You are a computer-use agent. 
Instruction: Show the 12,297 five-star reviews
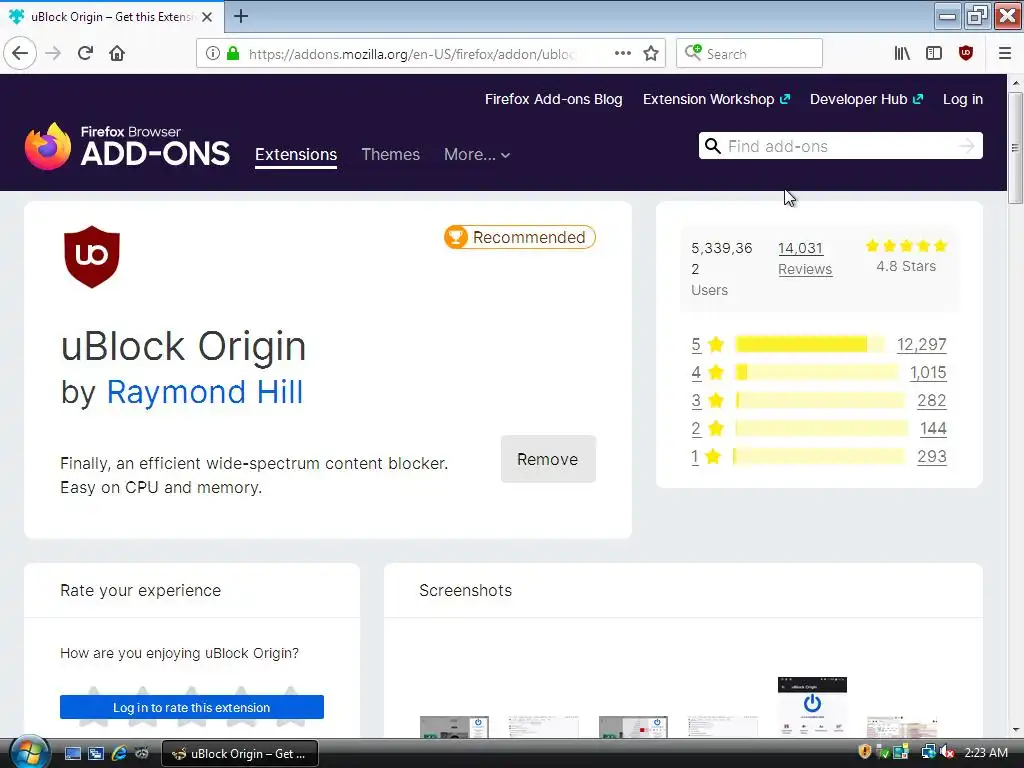(x=921, y=344)
